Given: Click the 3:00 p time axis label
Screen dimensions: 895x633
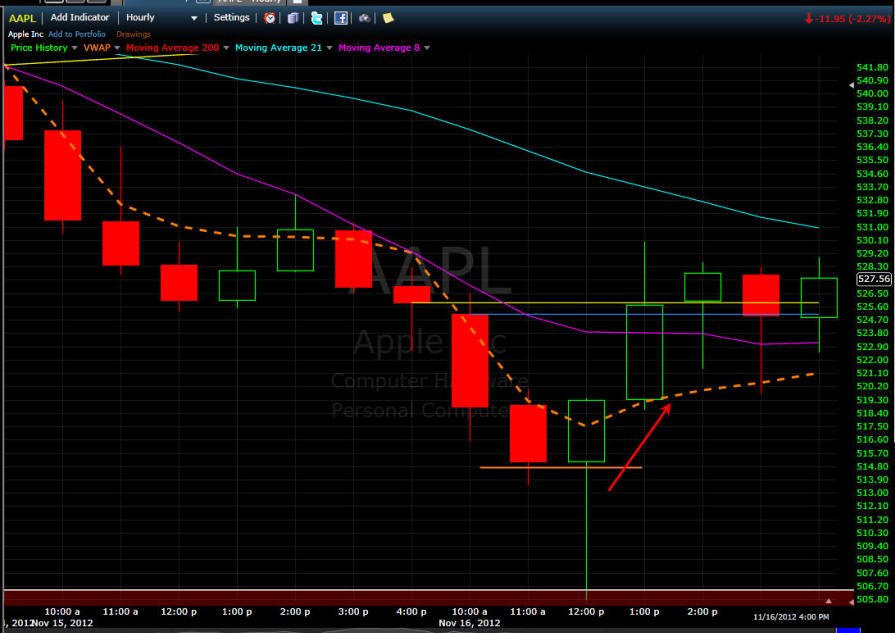Looking at the screenshot, I should tap(353, 611).
